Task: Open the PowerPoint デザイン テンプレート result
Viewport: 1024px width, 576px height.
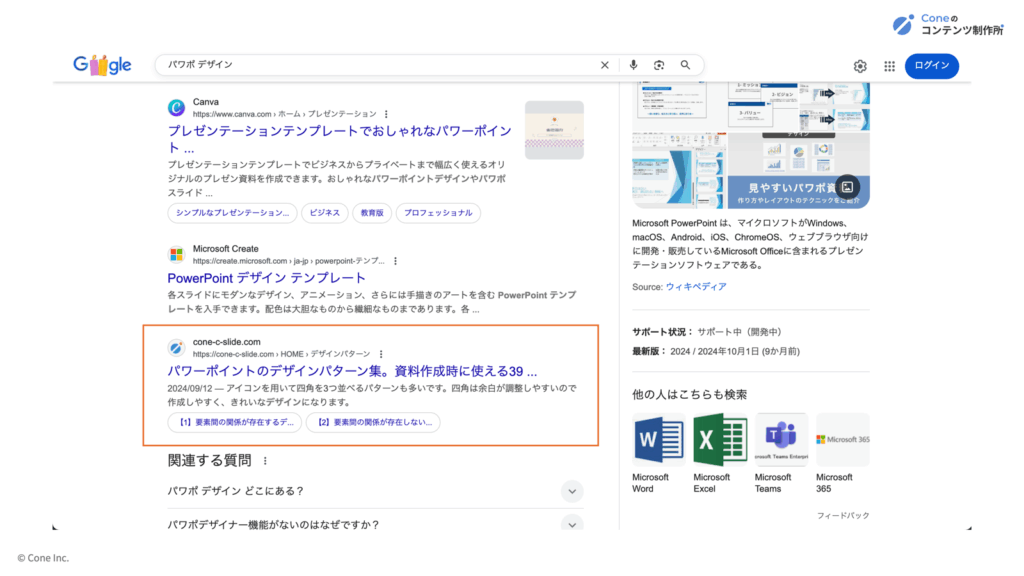Action: pos(266,278)
